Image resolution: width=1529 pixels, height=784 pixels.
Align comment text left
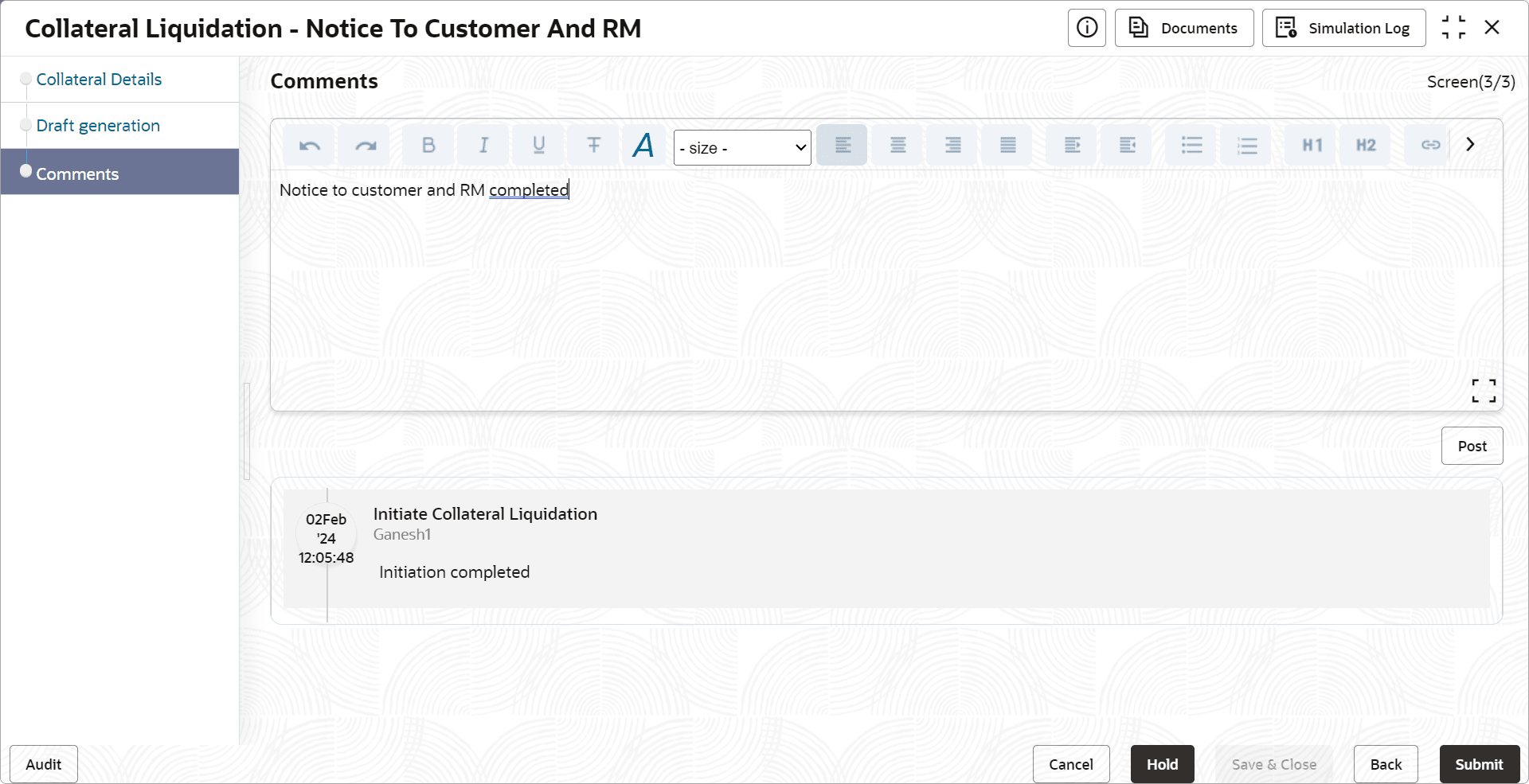(843, 146)
